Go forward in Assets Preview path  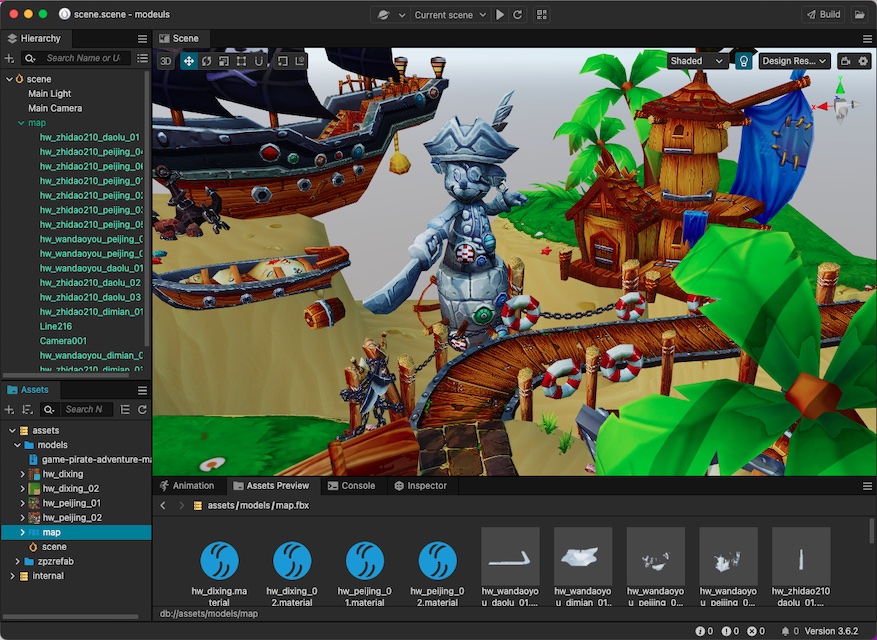coord(181,505)
